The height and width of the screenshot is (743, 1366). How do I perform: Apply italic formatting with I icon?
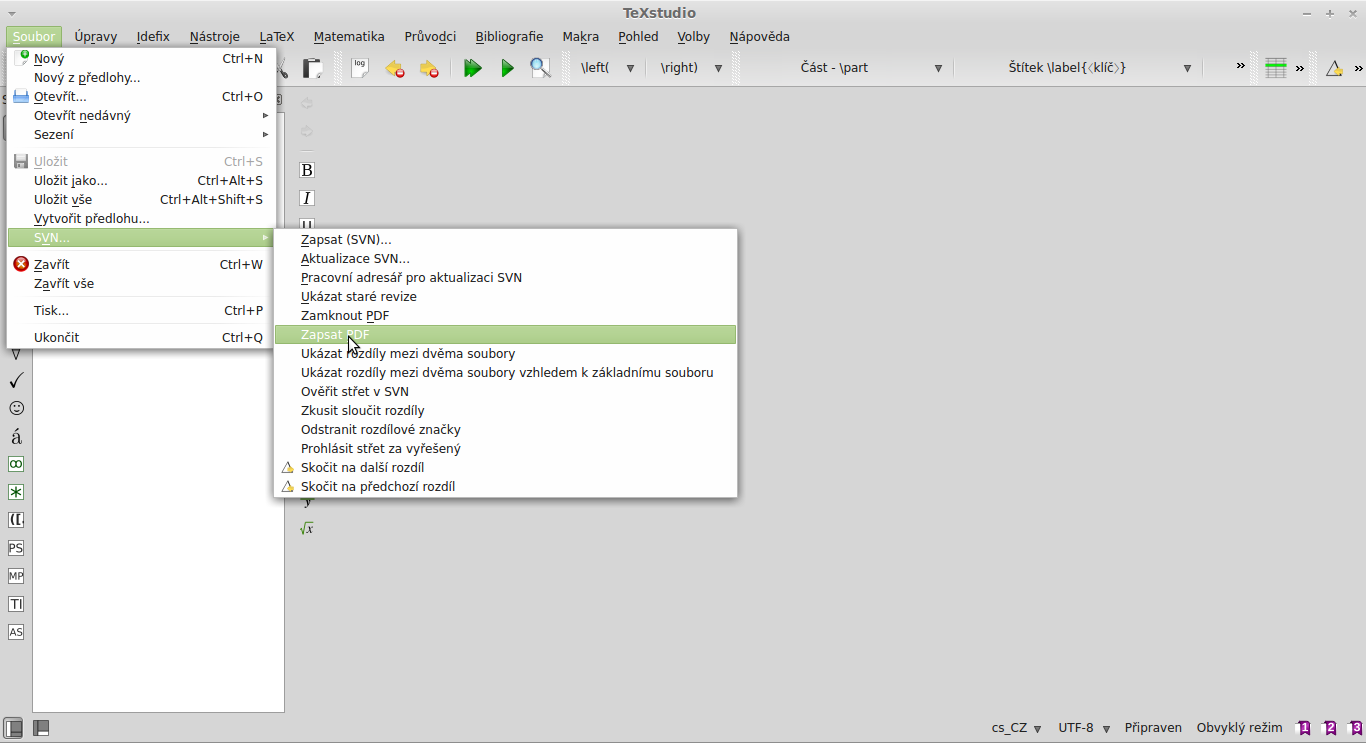click(307, 198)
